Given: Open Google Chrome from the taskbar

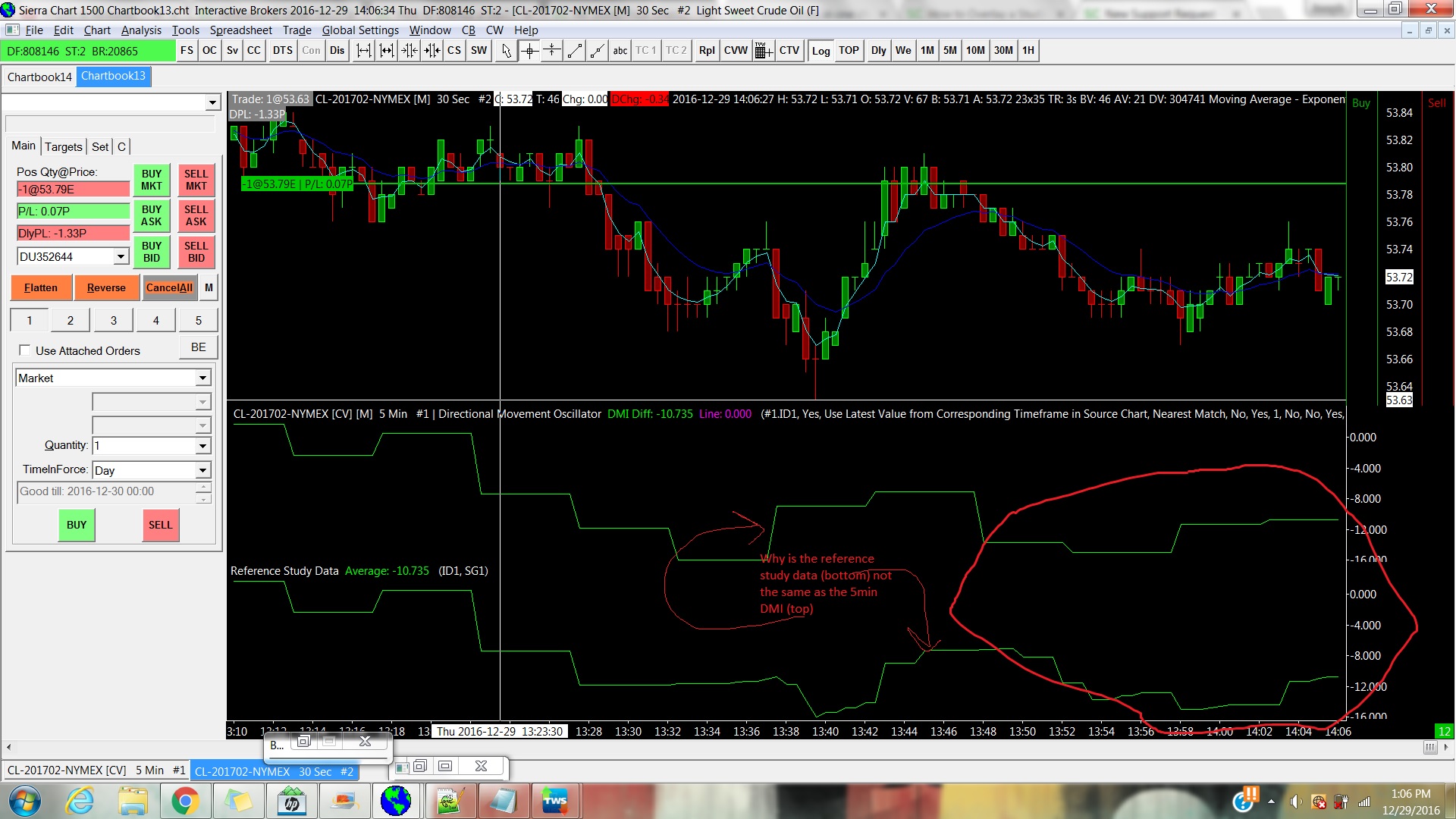Looking at the screenshot, I should (x=184, y=801).
